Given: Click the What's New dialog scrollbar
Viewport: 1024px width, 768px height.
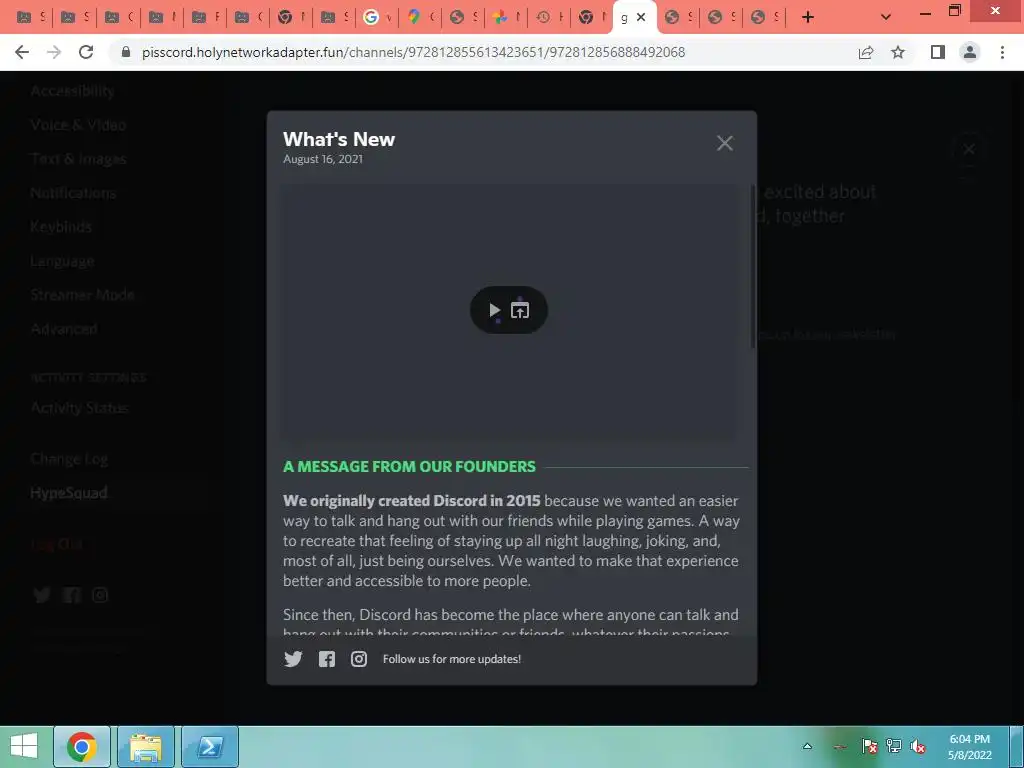Looking at the screenshot, I should click(753, 265).
